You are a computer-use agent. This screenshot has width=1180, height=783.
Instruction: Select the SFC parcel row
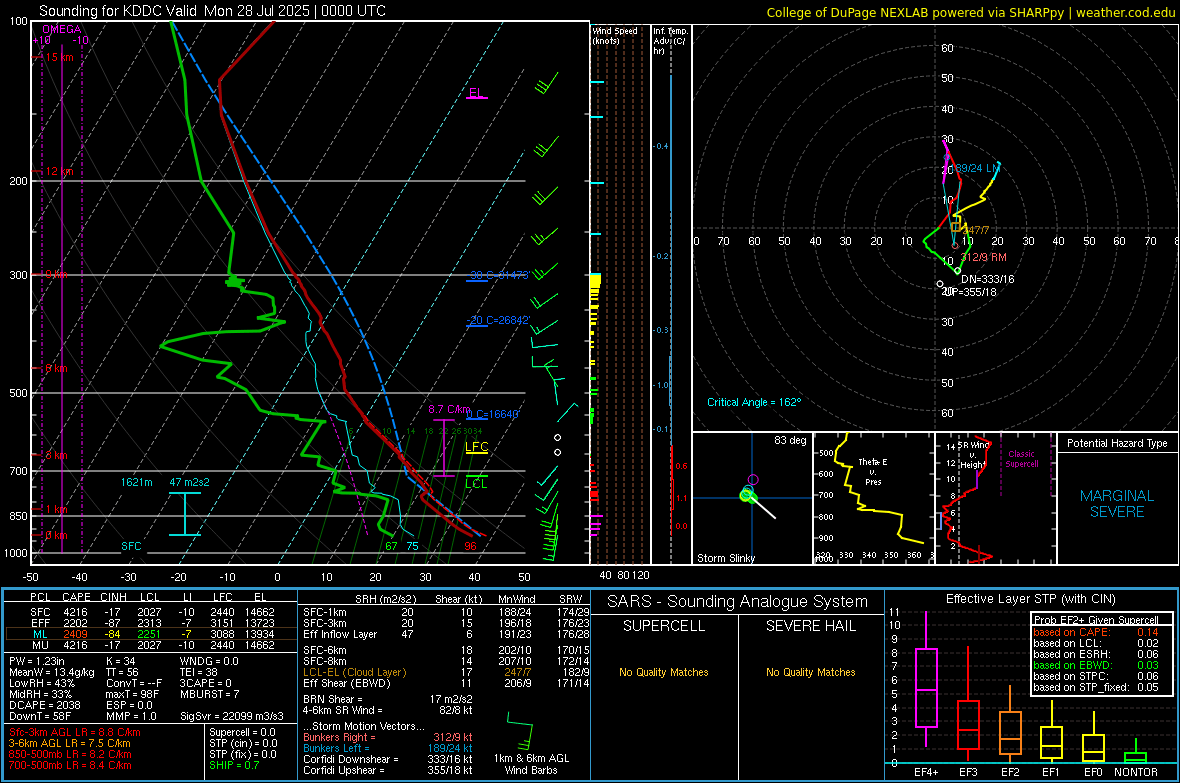point(152,612)
